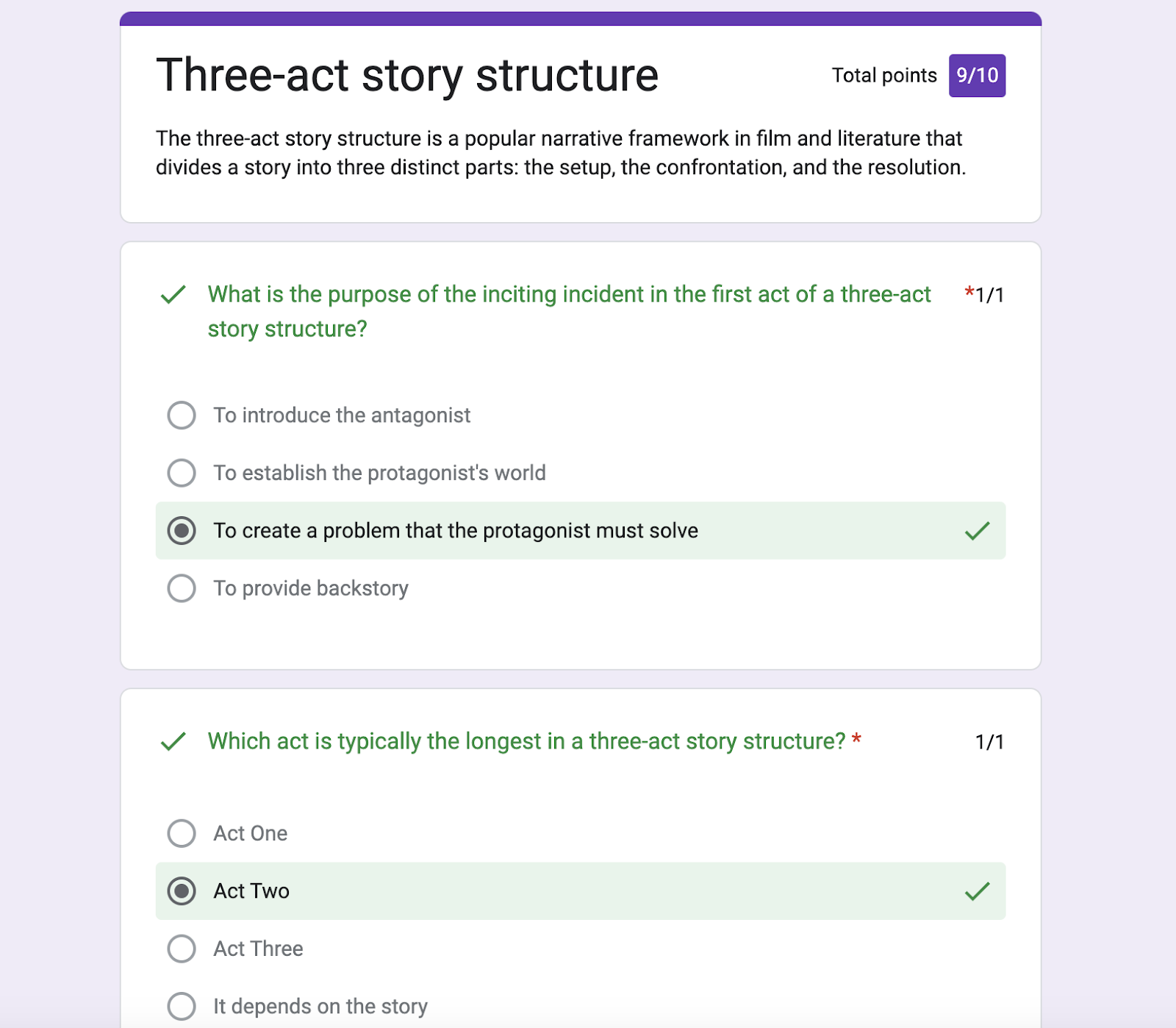
Task: Click the 'Which act is typically the longest' question text
Action: 526,741
